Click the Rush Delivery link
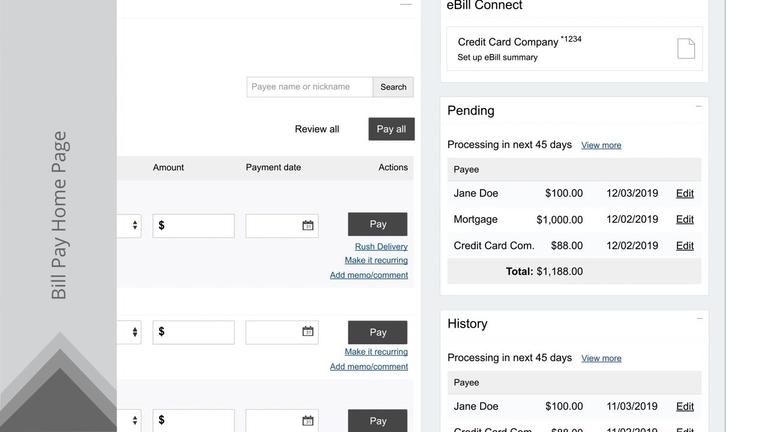768x432 pixels. coord(381,246)
